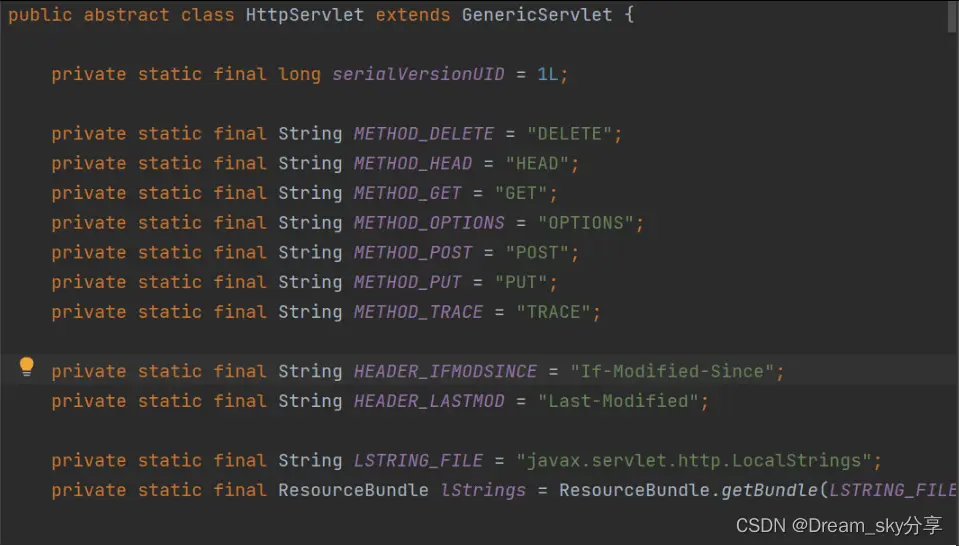
Task: Click the METHOD_TRACE constant name
Action: coord(418,312)
